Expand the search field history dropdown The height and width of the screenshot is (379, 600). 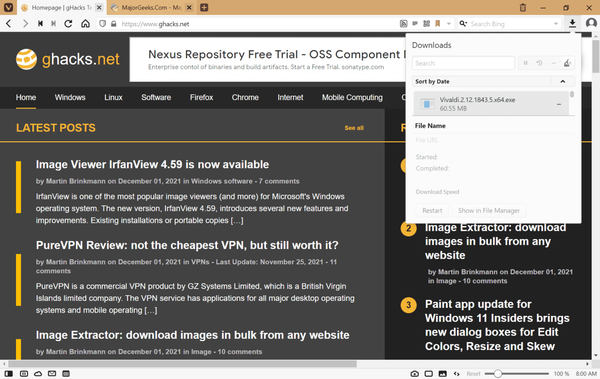(556, 24)
